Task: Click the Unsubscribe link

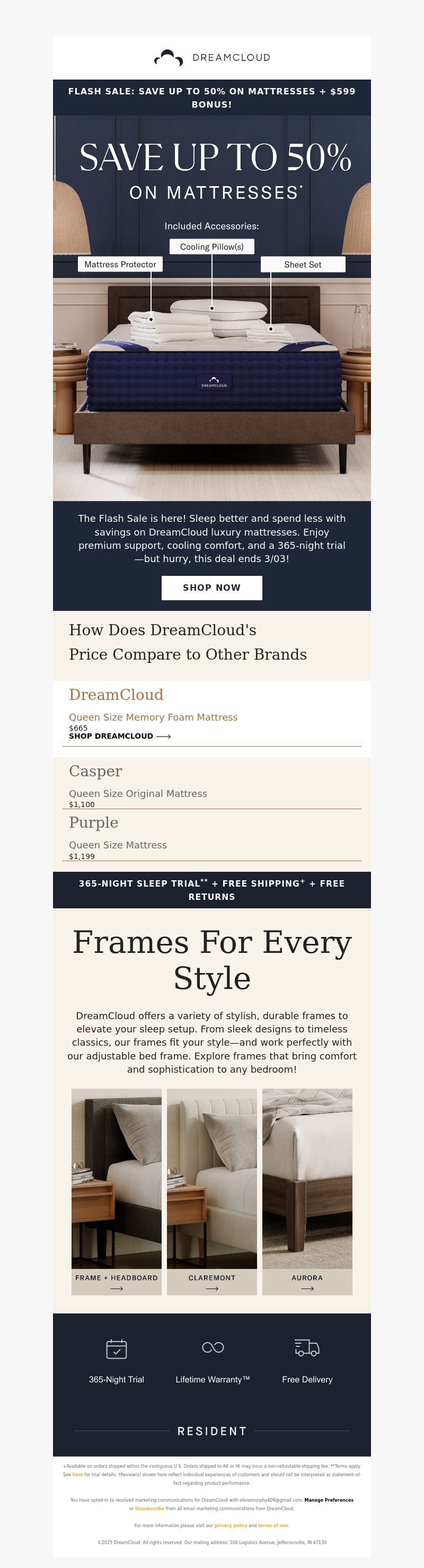Action: click(x=149, y=1509)
